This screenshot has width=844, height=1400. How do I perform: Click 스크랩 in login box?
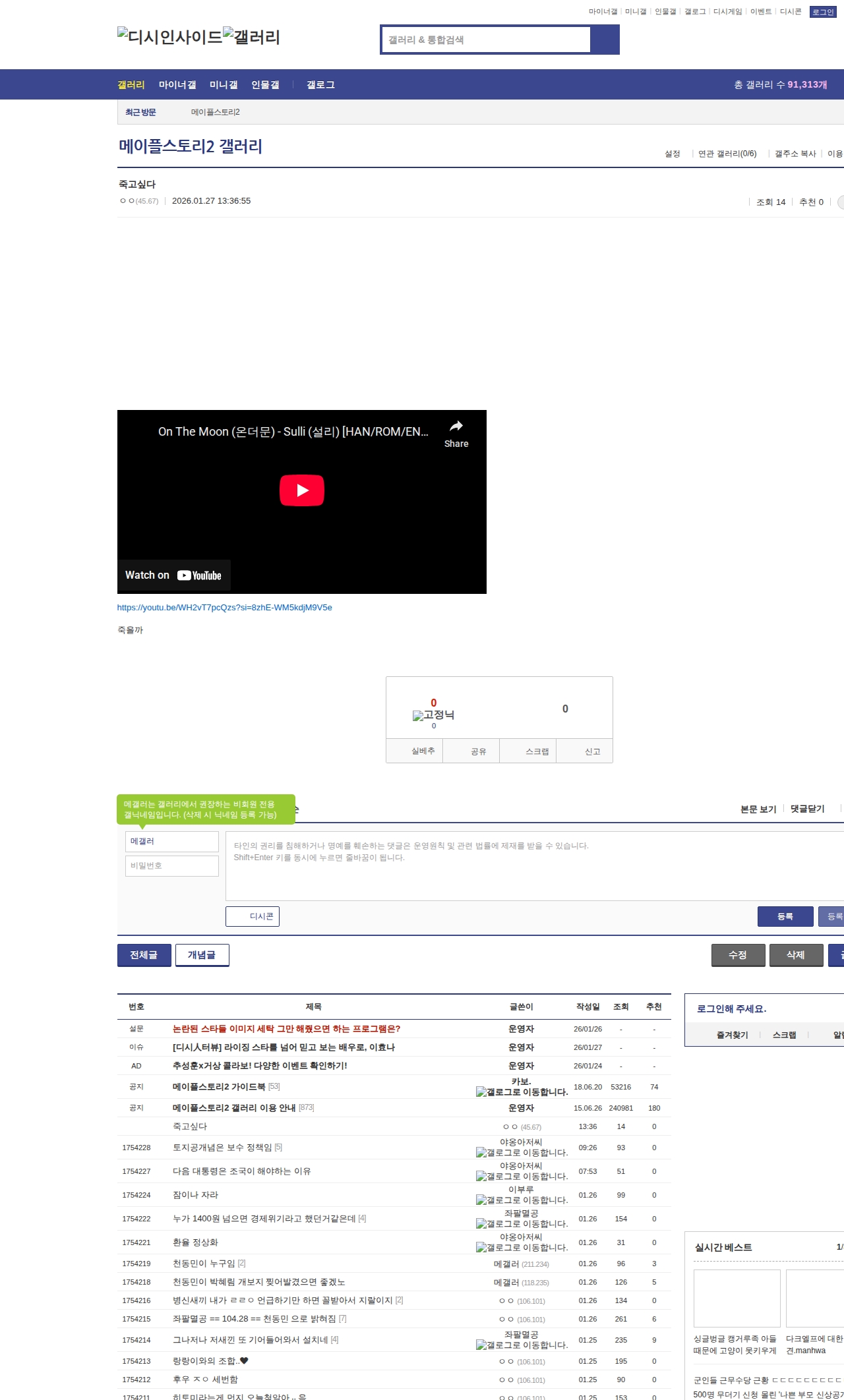click(784, 1035)
